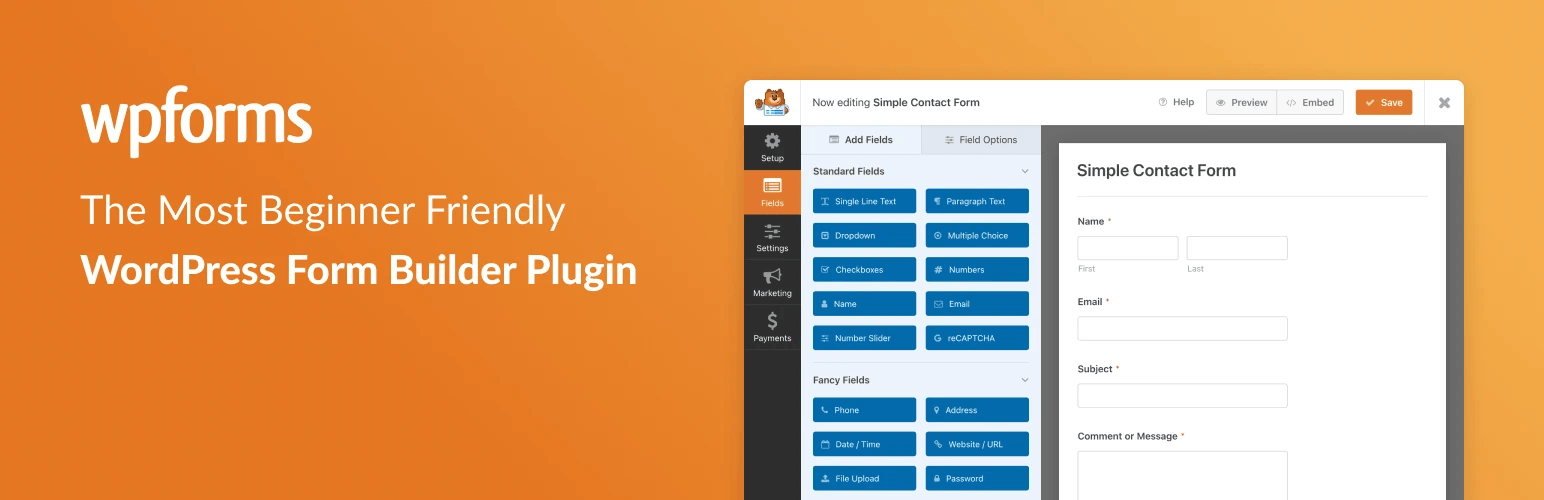The height and width of the screenshot is (500, 1544).
Task: Add a Website / URL field
Action: click(x=977, y=444)
